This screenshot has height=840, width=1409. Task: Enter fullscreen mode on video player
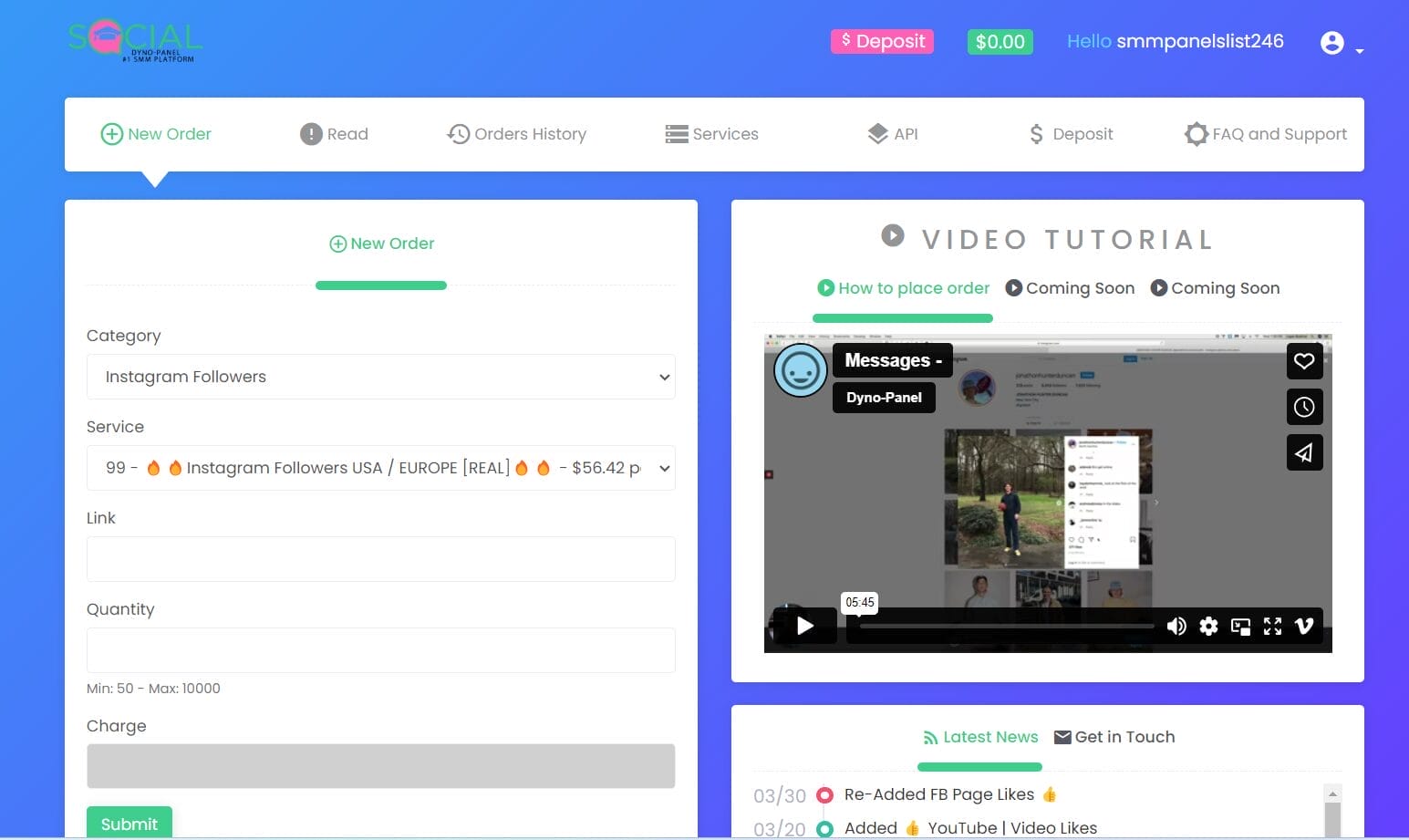coord(1272,626)
